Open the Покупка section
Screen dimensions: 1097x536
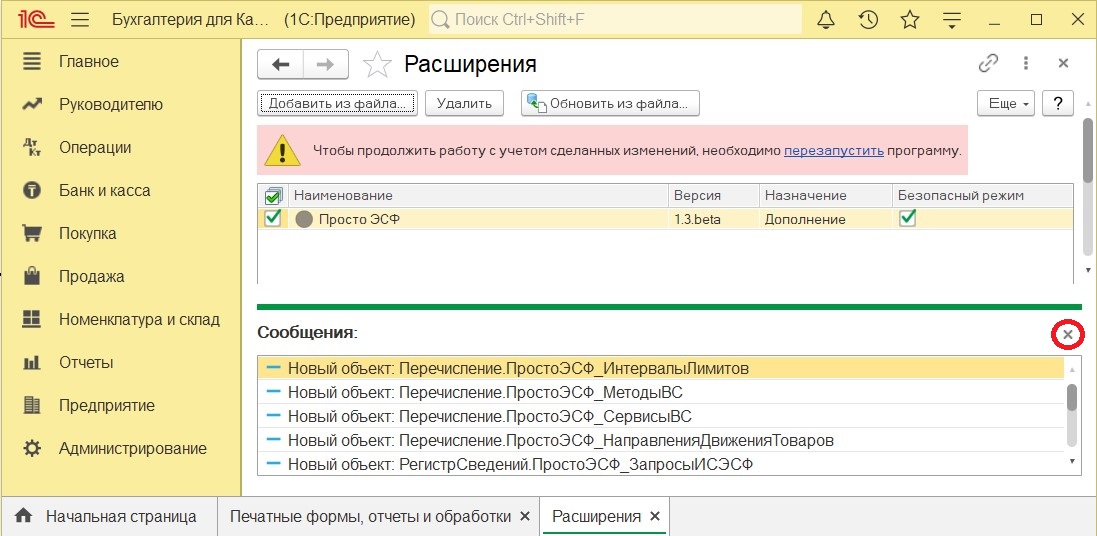click(87, 234)
